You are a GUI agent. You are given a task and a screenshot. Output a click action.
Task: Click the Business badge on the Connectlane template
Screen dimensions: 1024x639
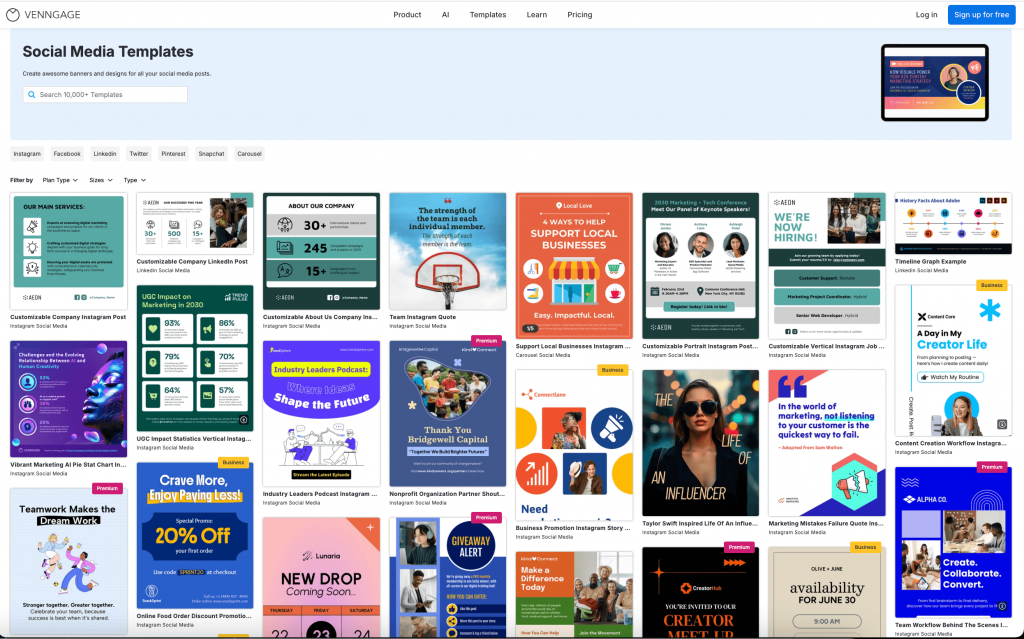point(612,370)
